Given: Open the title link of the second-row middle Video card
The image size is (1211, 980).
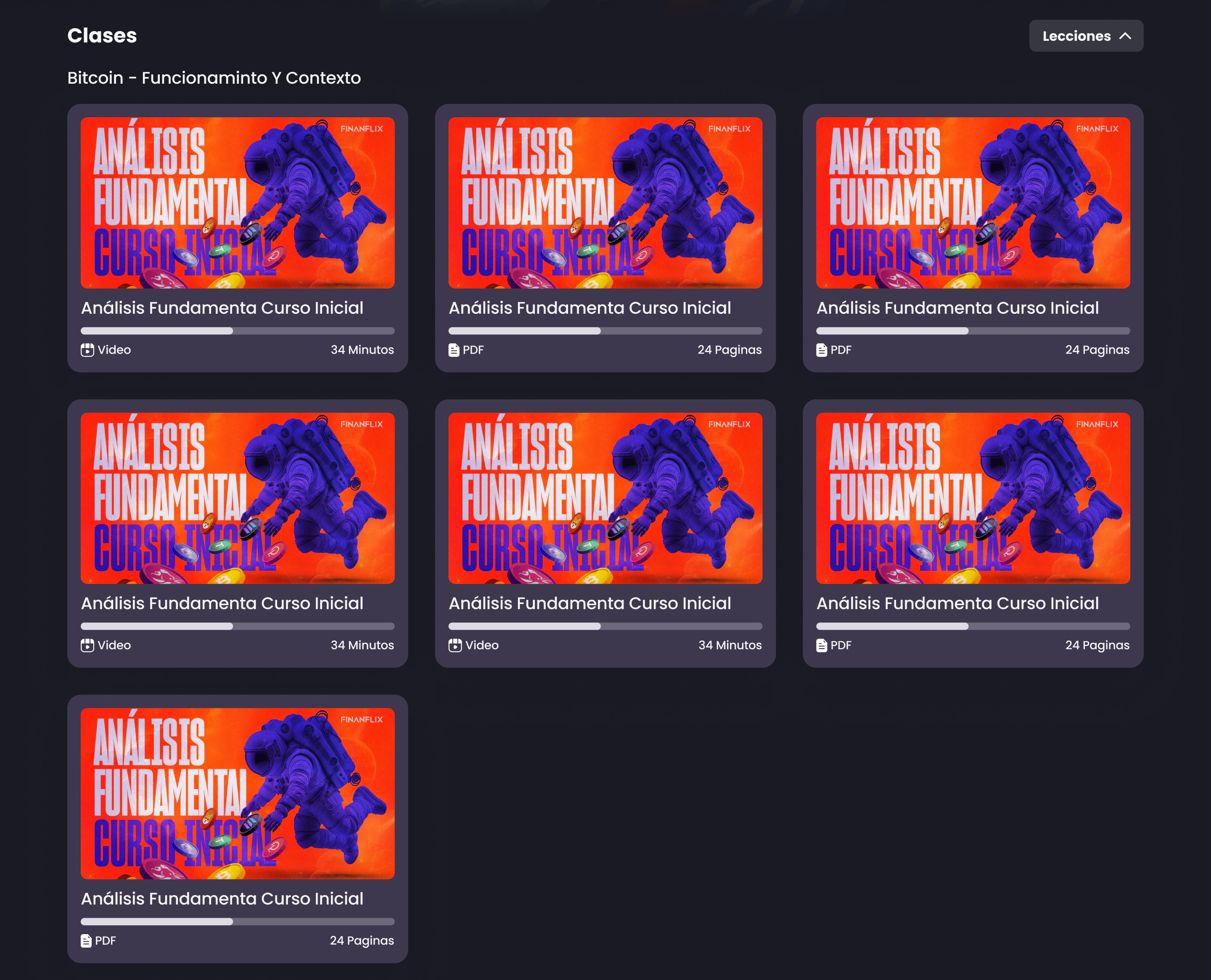Looking at the screenshot, I should pyautogui.click(x=590, y=603).
